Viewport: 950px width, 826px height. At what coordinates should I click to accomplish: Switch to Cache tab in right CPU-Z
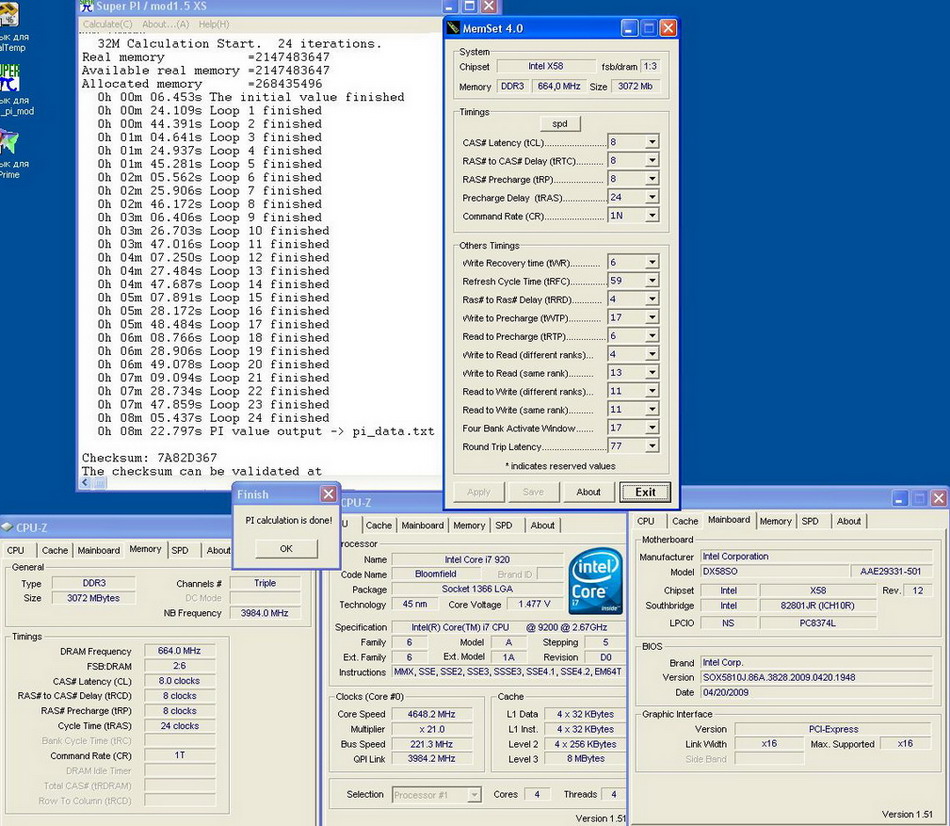tap(685, 521)
